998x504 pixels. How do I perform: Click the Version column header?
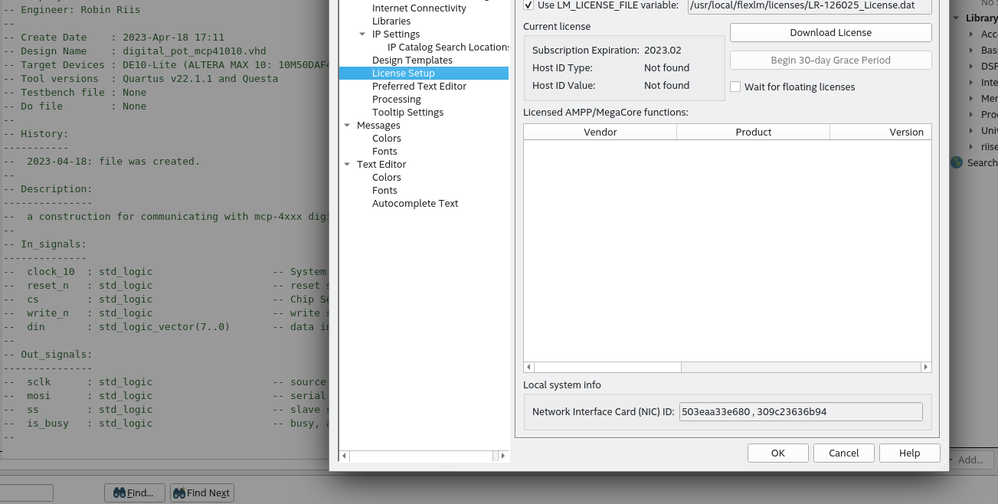tap(881, 132)
